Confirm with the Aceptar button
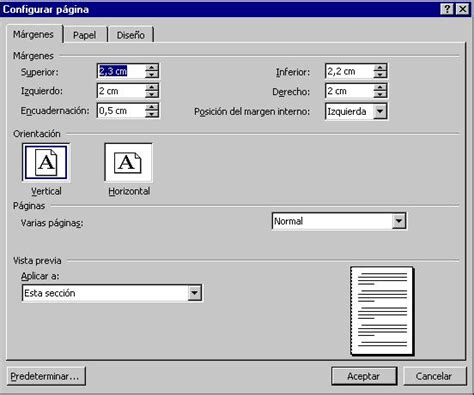The width and height of the screenshot is (474, 395). (x=364, y=376)
